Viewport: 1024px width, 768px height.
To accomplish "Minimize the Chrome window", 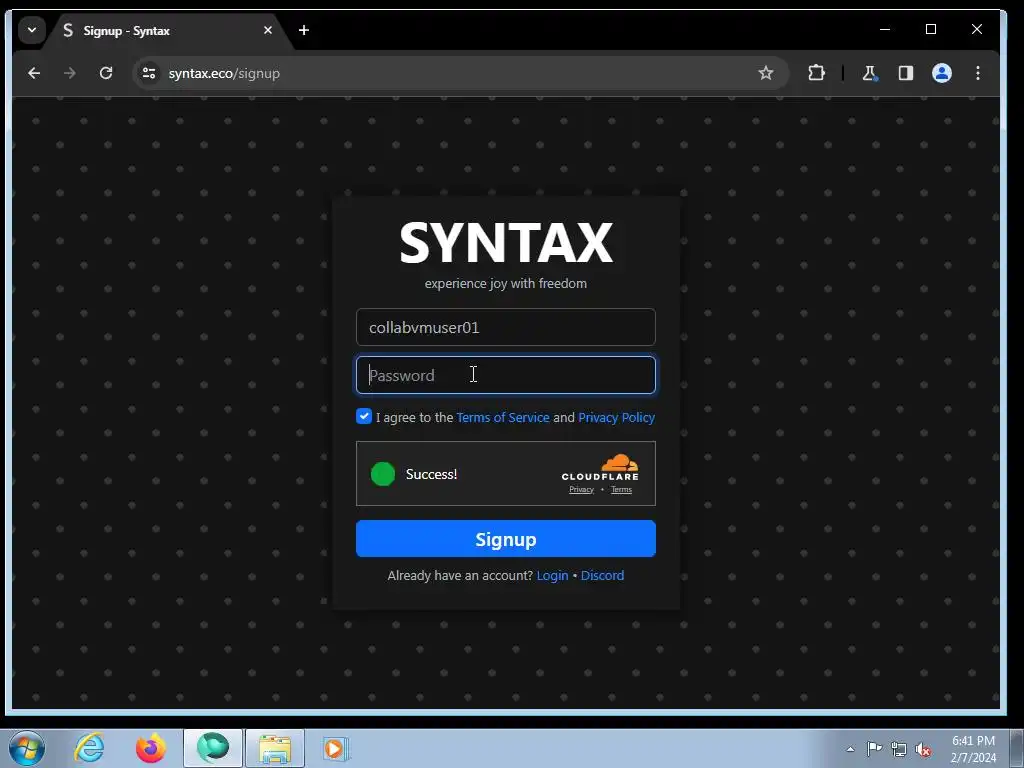I will [885, 29].
